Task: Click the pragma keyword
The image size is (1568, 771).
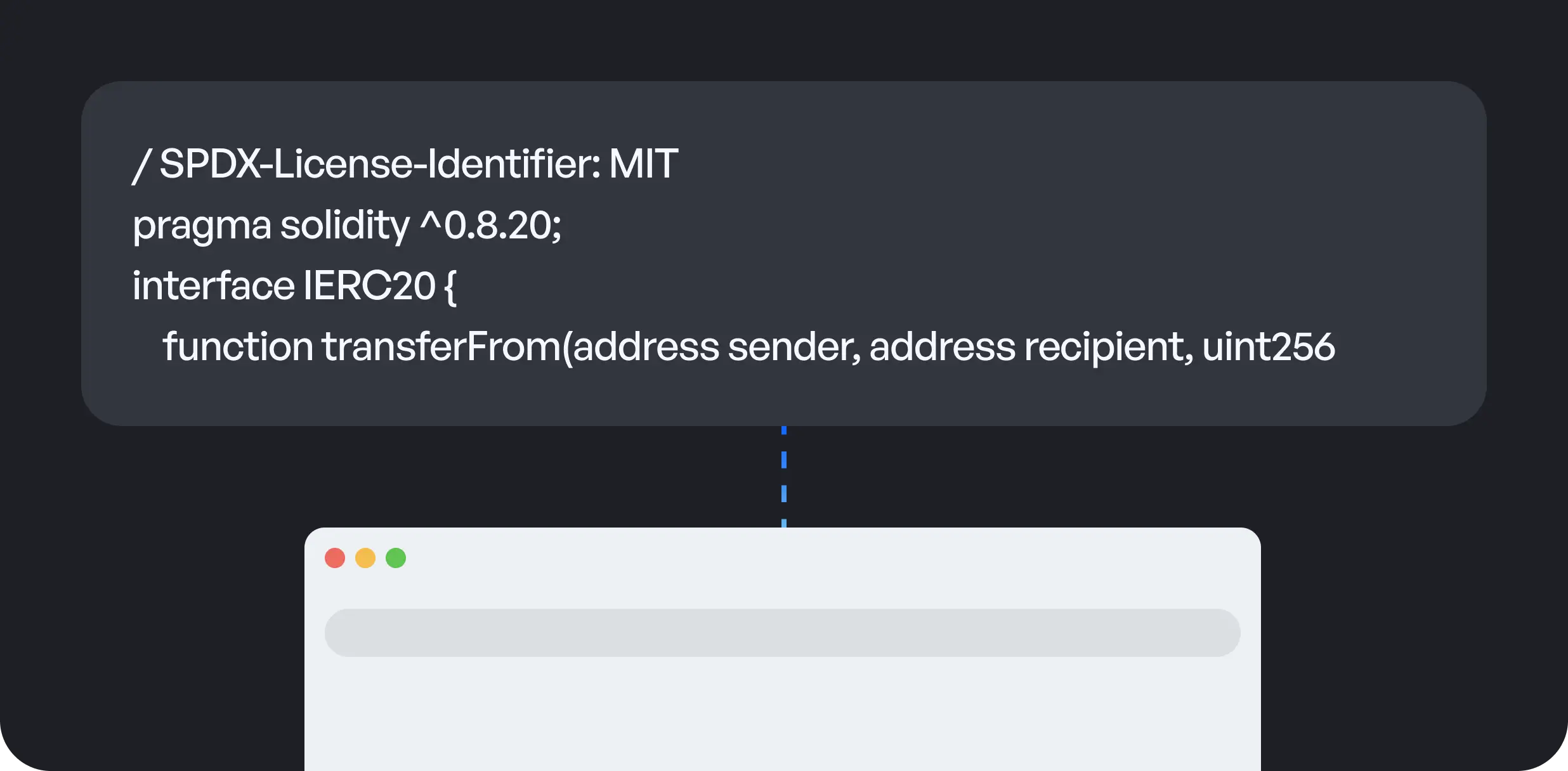Action: click(202, 226)
